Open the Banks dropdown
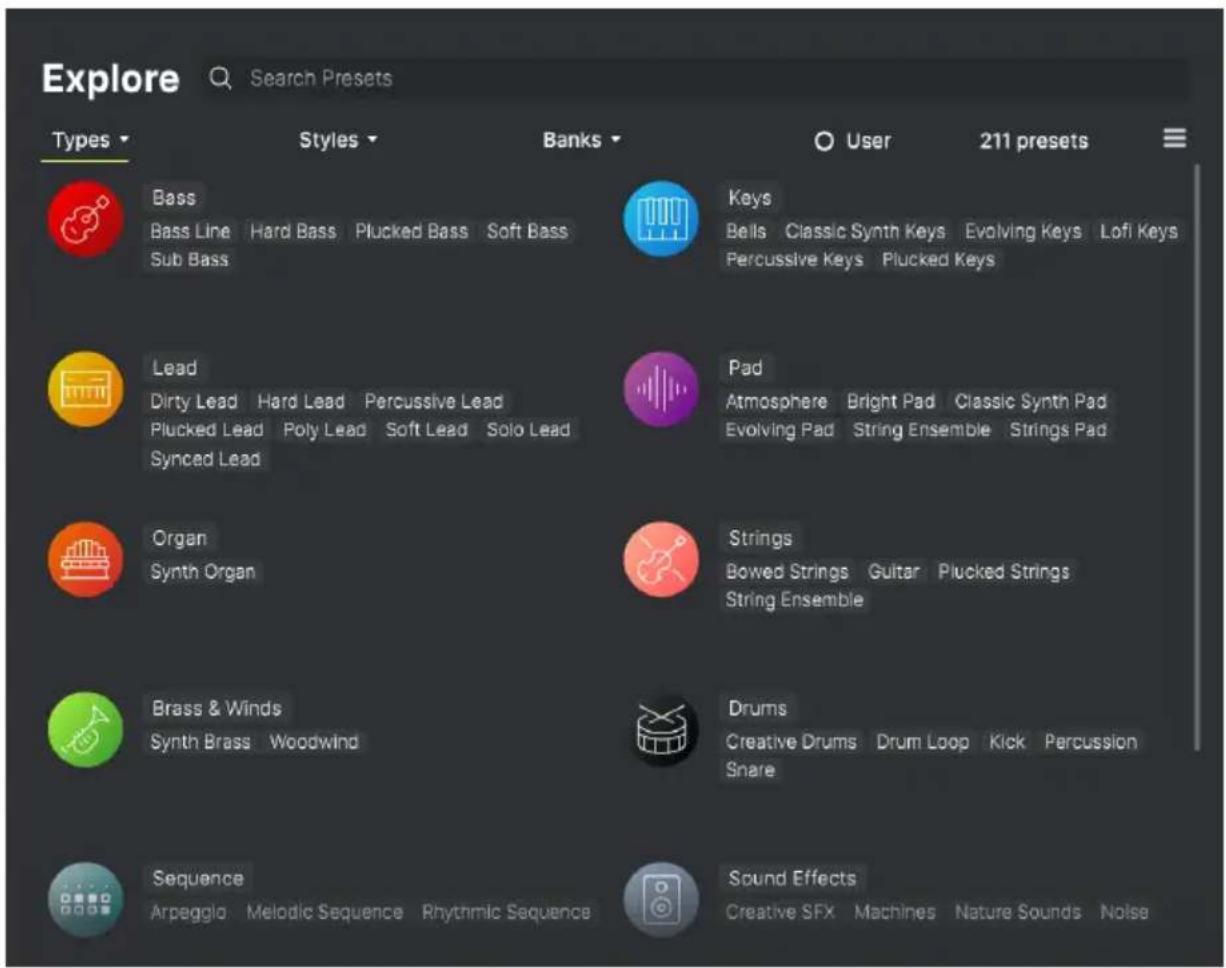This screenshot has height=968, width=1226. [x=582, y=141]
